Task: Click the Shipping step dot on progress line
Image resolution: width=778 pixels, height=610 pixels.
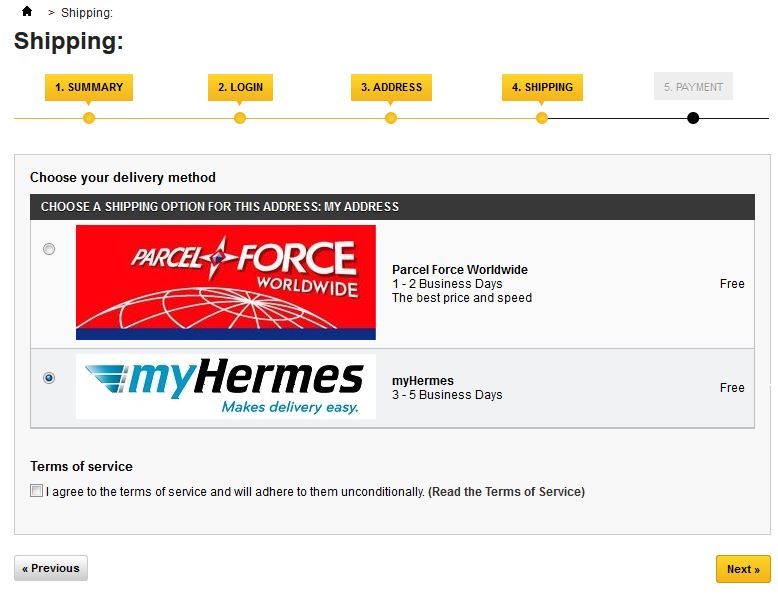Action: tap(542, 118)
